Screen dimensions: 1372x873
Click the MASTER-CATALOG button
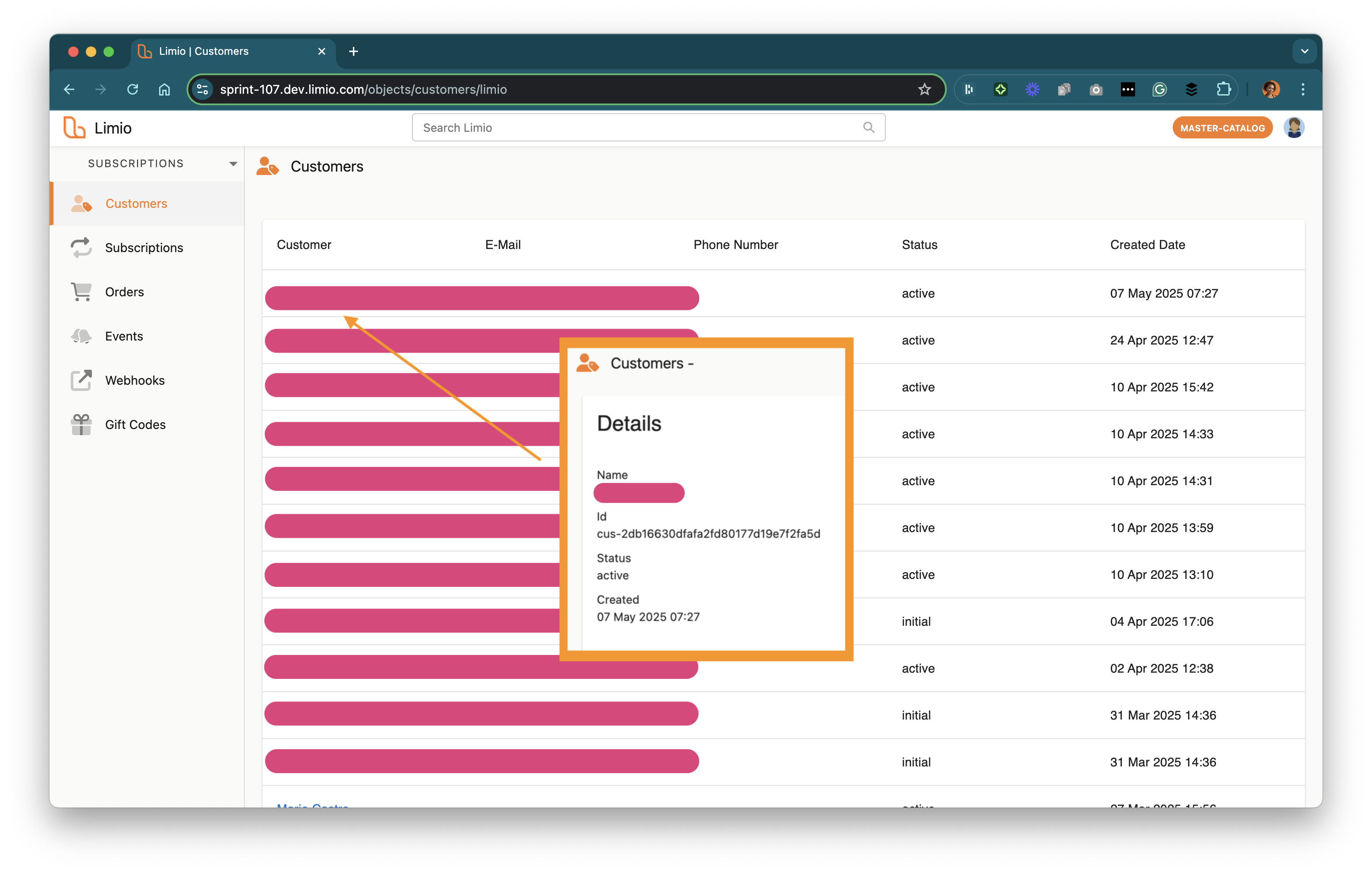click(1222, 128)
